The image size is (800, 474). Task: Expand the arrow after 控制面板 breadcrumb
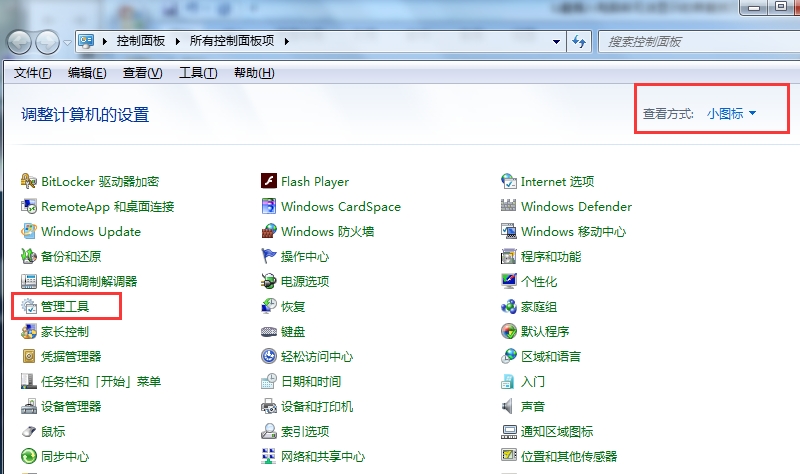tap(178, 41)
